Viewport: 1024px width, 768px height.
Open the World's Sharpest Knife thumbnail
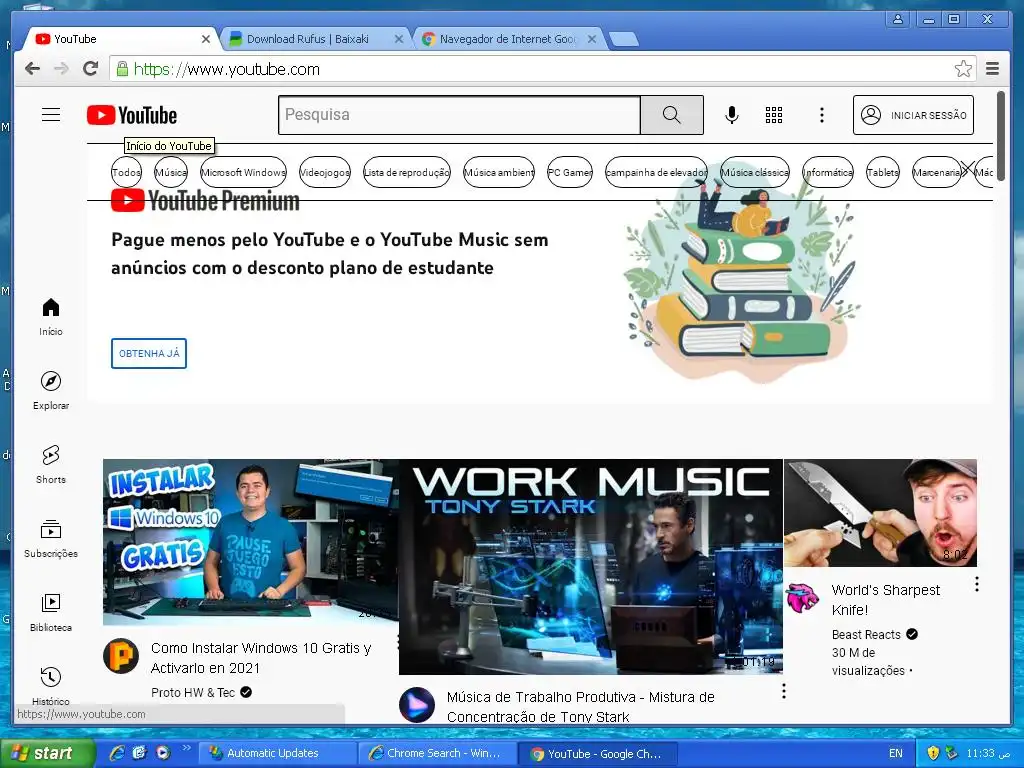pos(880,513)
